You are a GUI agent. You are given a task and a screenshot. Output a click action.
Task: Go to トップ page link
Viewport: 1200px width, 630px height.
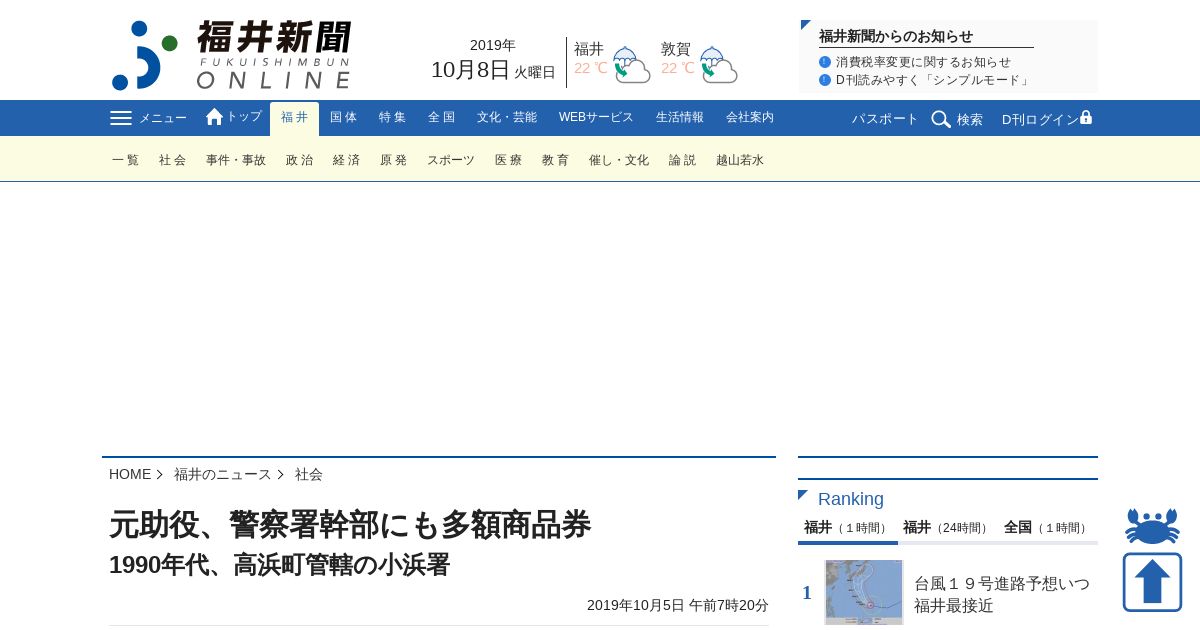coord(244,117)
